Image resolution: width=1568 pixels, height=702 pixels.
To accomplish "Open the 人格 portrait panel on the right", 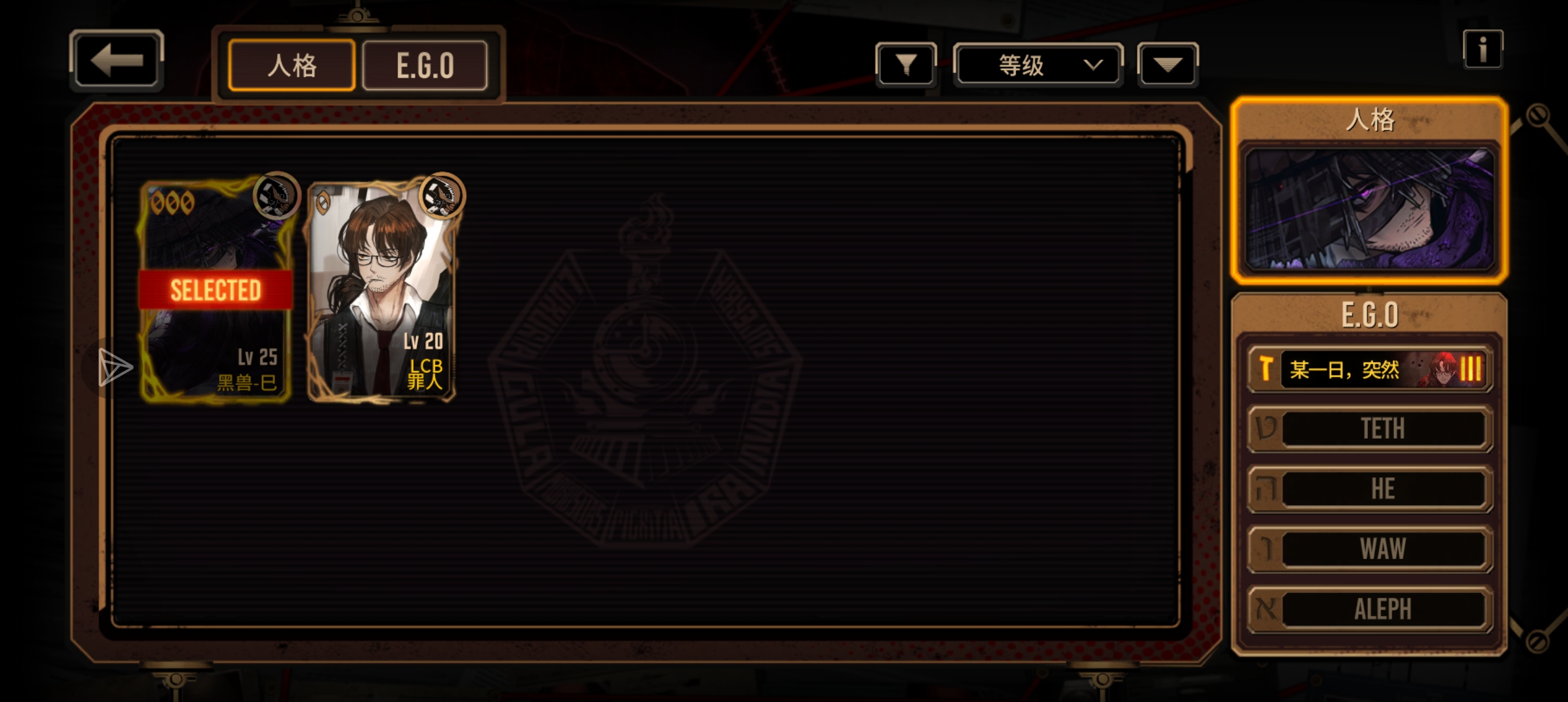I will pos(1370,191).
